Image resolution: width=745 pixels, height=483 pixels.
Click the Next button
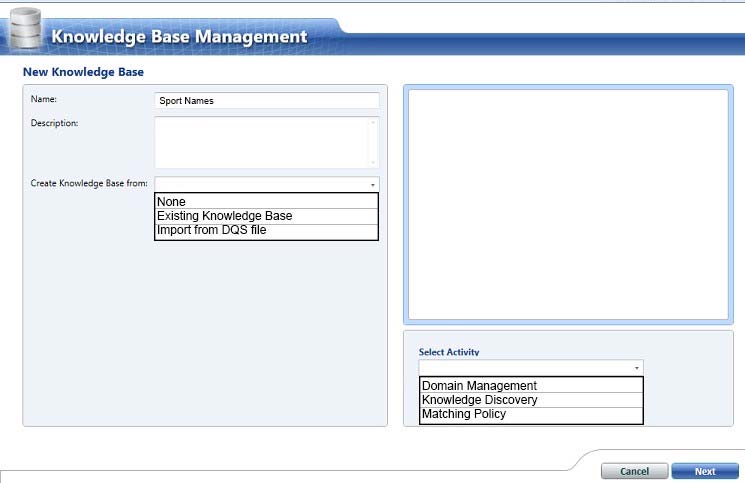click(x=705, y=471)
